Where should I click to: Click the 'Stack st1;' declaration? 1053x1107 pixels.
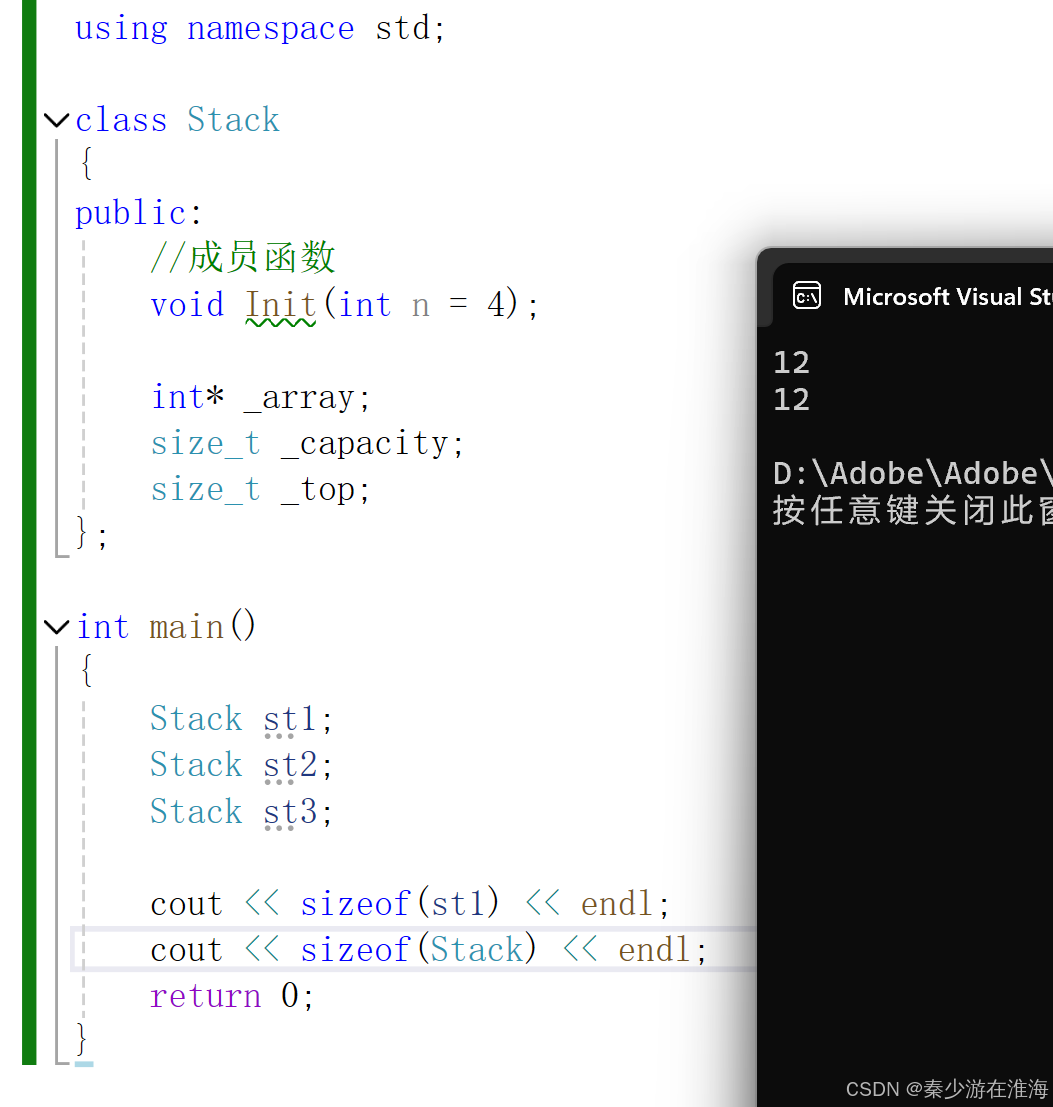241,719
